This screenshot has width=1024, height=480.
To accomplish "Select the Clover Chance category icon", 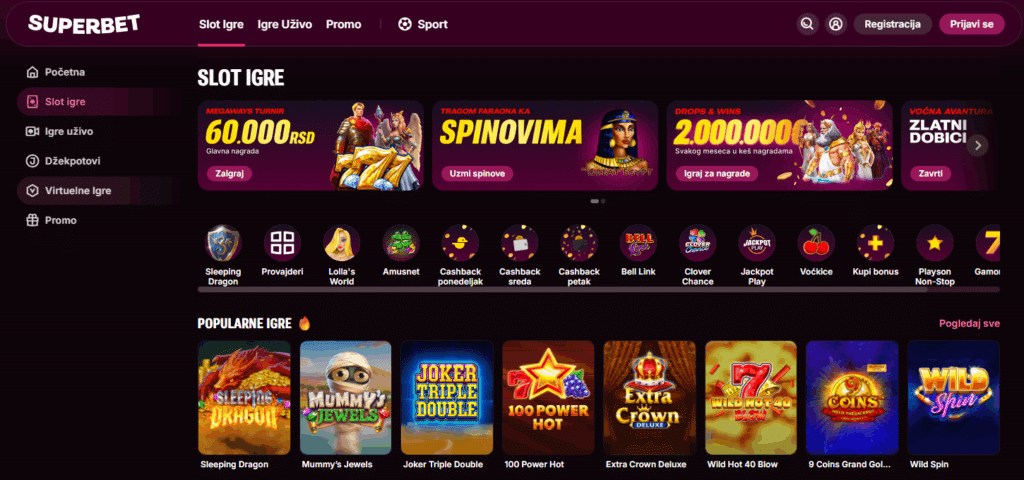I will click(697, 243).
